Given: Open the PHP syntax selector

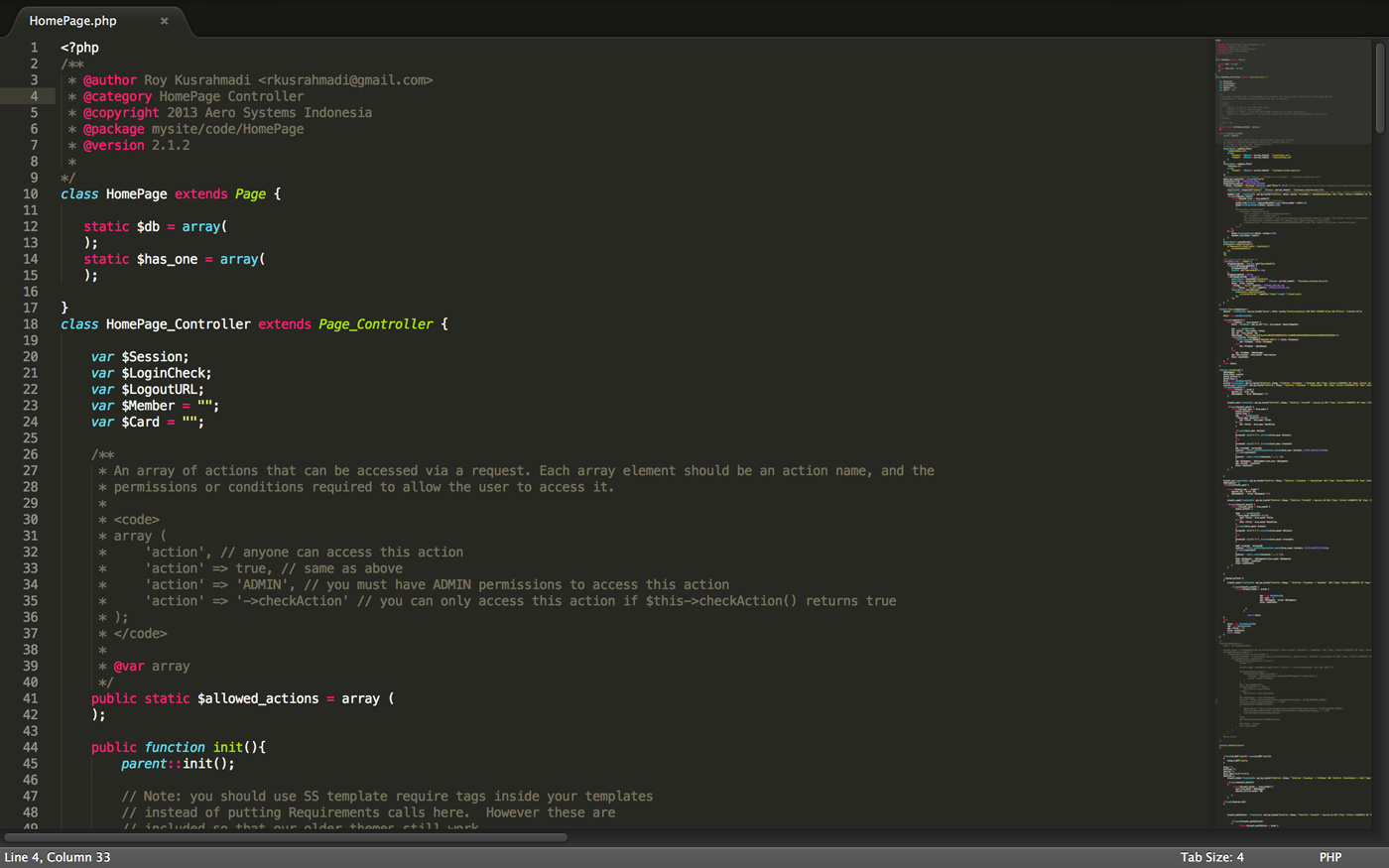Looking at the screenshot, I should pos(1329,857).
